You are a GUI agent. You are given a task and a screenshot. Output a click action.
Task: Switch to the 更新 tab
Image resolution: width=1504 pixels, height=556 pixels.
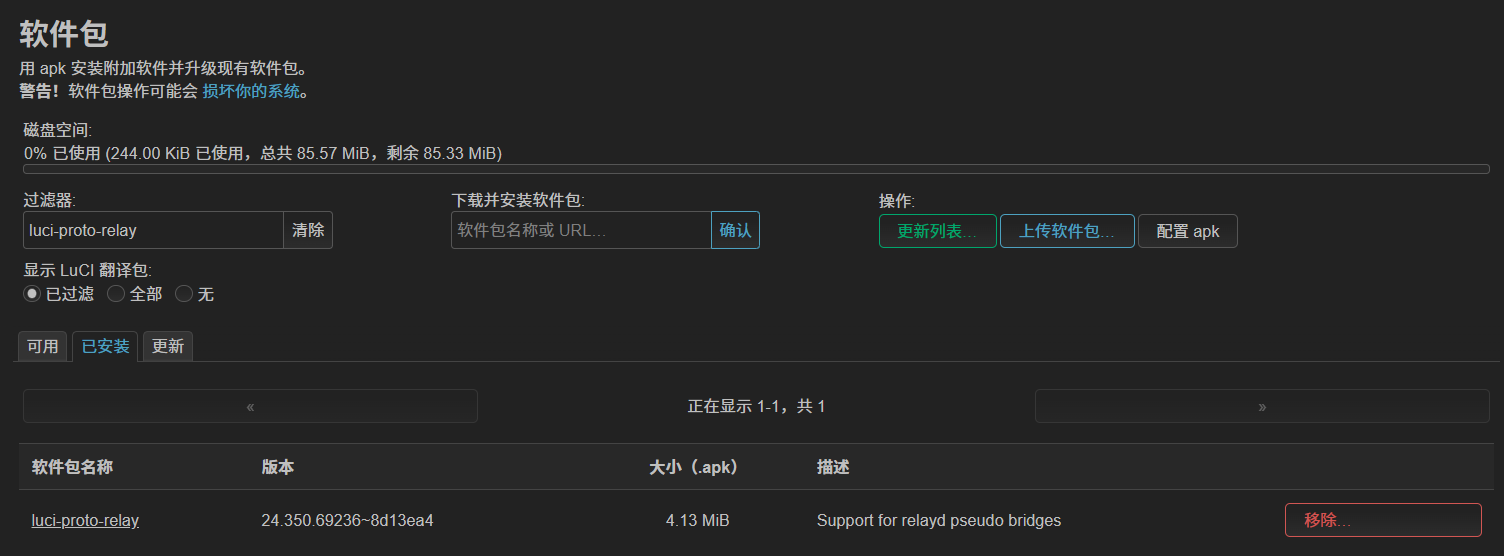click(168, 347)
